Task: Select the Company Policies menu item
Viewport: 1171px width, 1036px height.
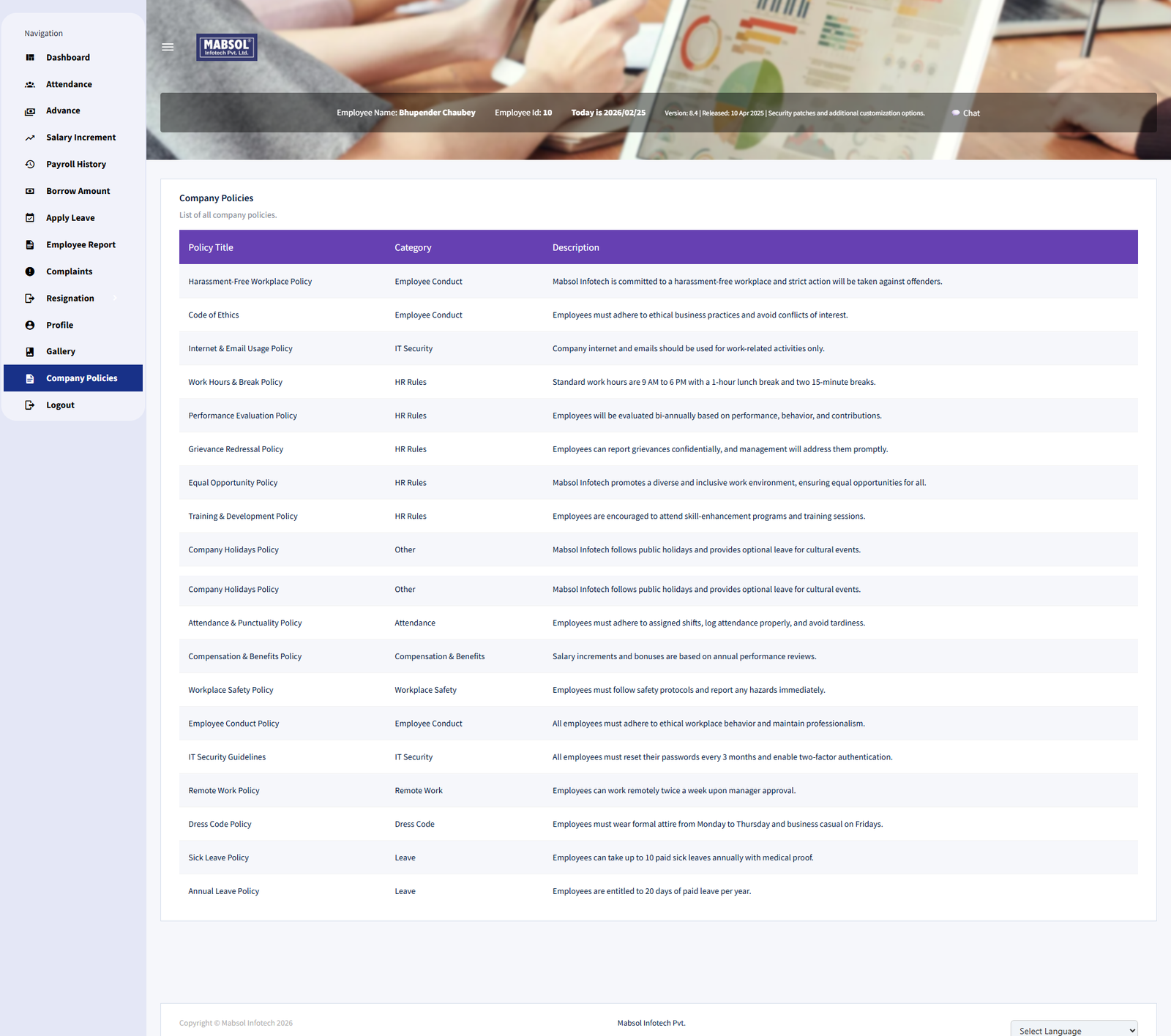Action: [81, 378]
